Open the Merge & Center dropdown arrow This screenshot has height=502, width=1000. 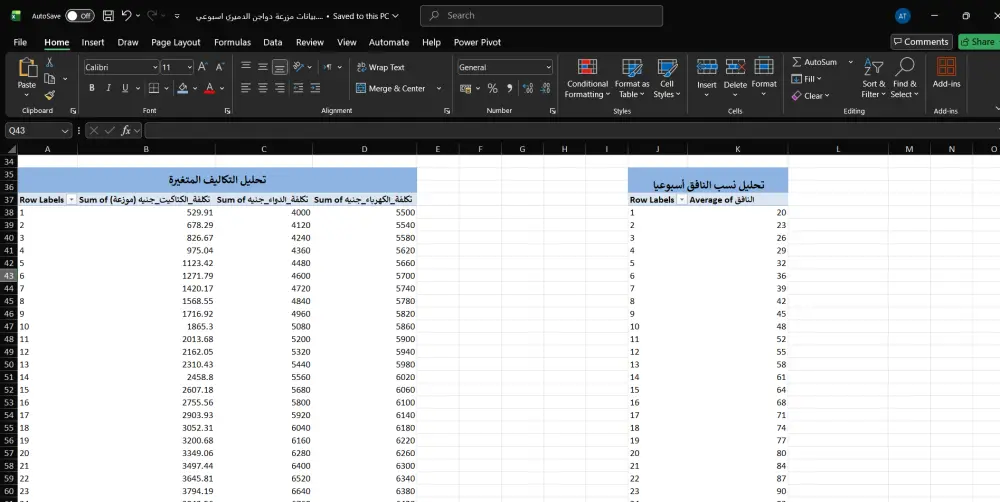point(439,88)
